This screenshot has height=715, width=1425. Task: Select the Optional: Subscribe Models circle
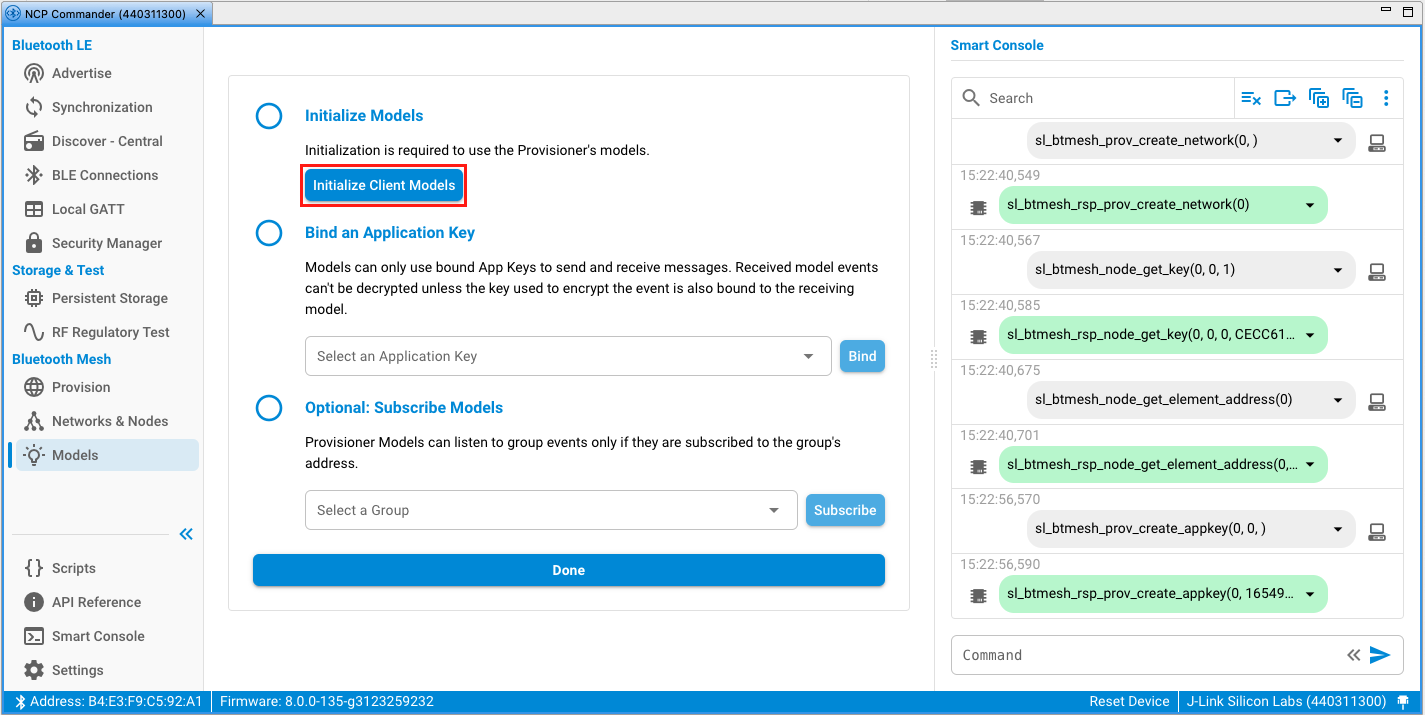coord(269,408)
